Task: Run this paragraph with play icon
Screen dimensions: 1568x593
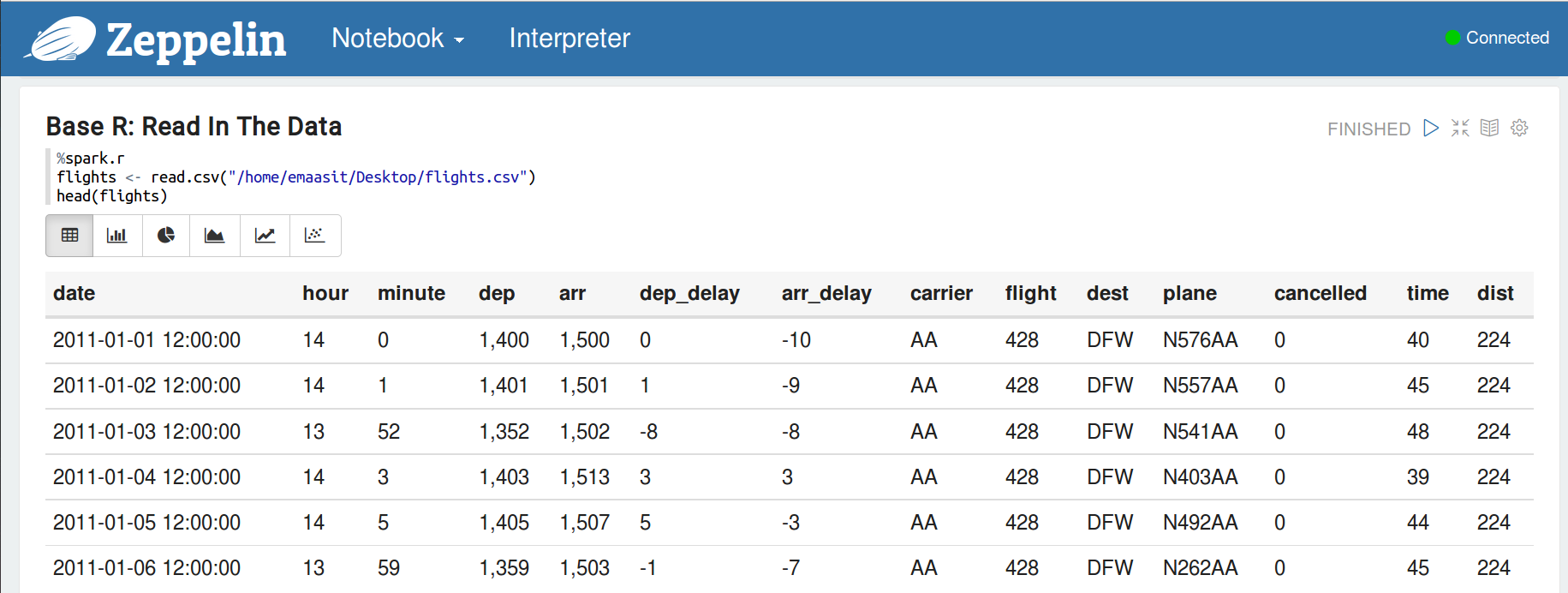Action: point(1431,128)
